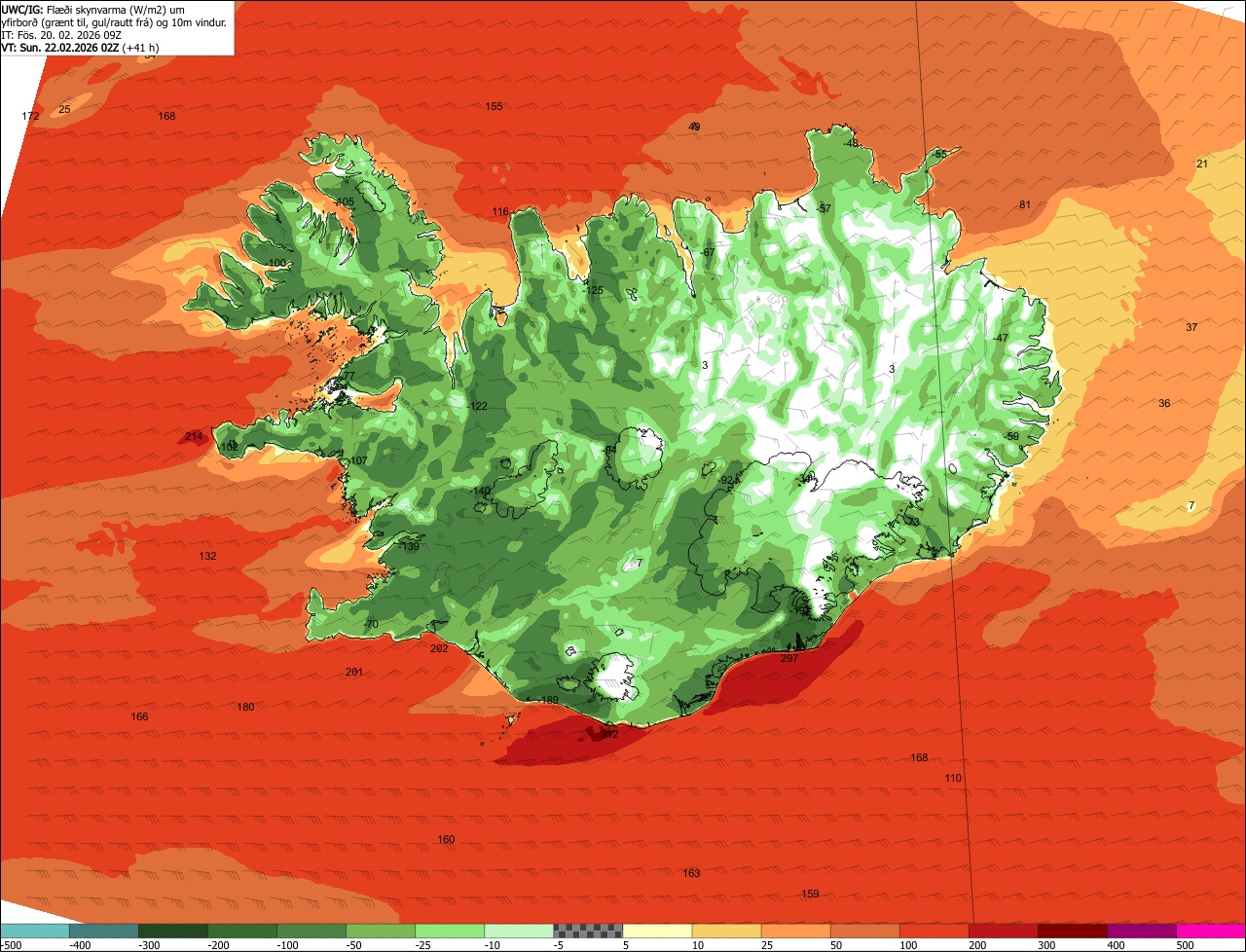Click the pale green -10 to -5 swatch
The height and width of the screenshot is (952, 1246).
(519, 931)
